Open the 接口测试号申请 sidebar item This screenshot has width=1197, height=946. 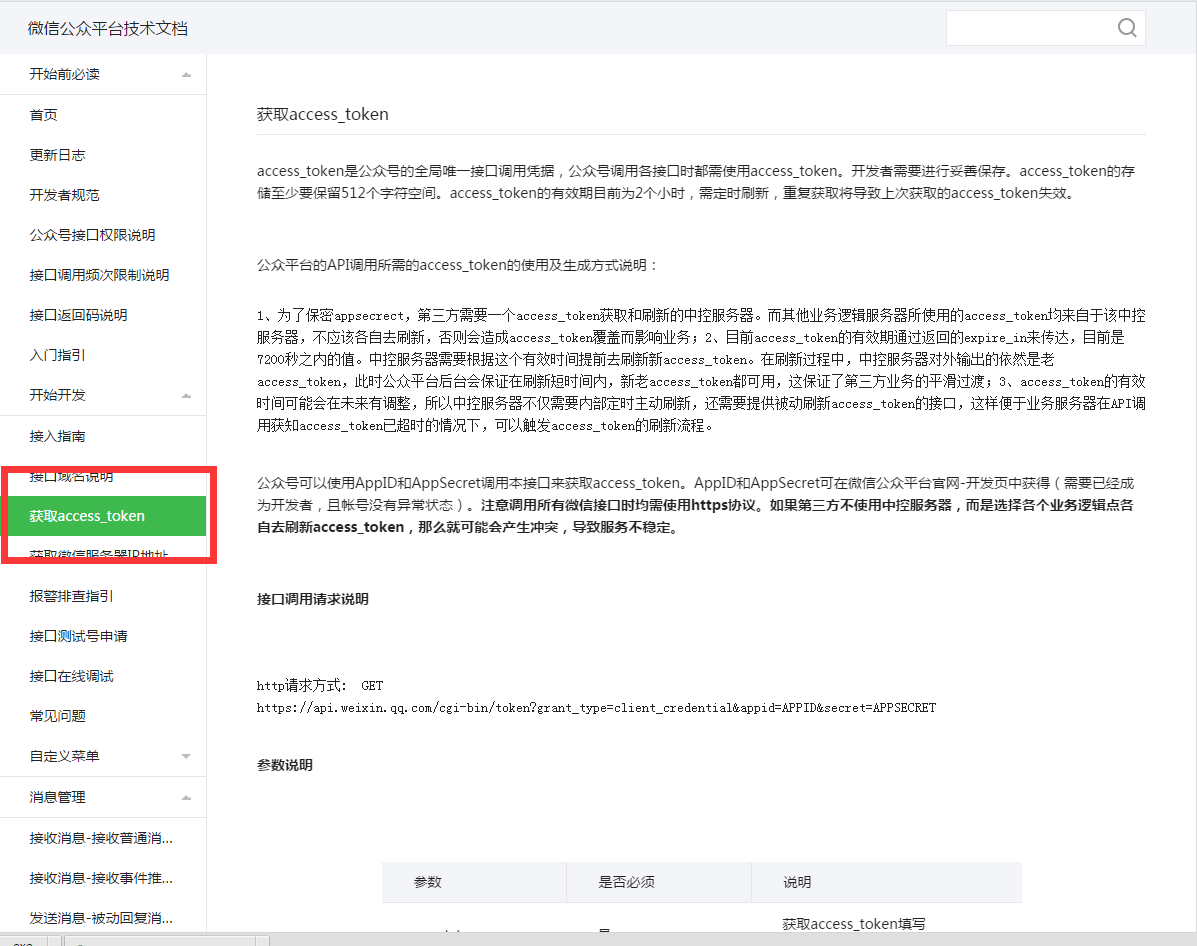pyautogui.click(x=78, y=636)
